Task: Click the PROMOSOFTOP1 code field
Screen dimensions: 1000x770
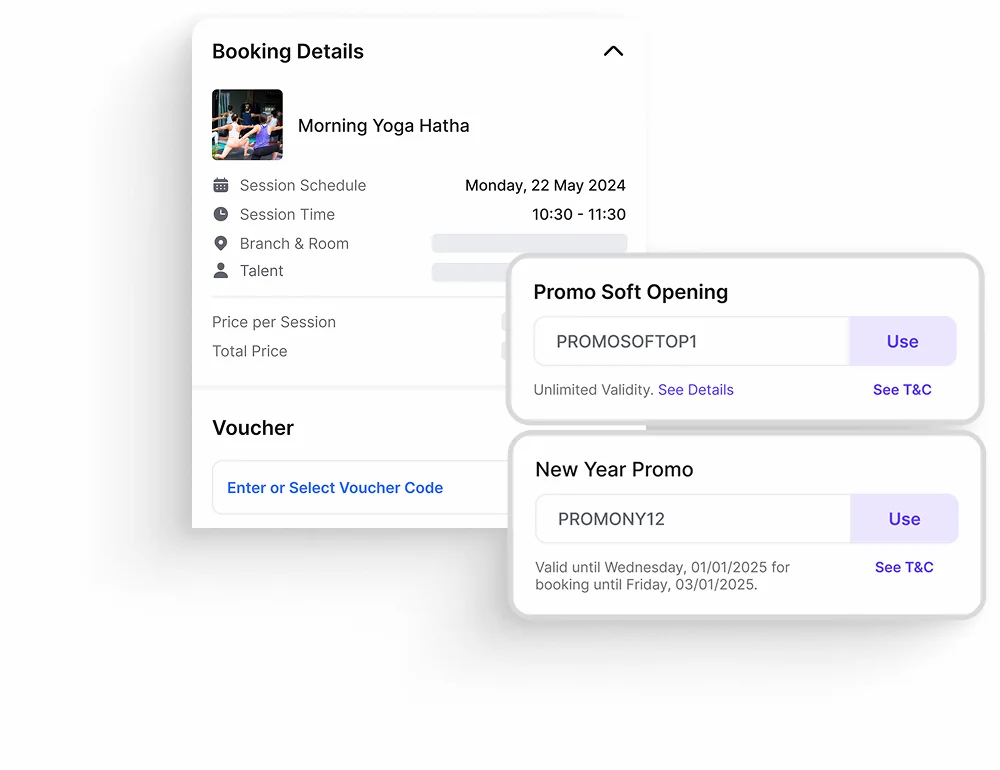Action: click(691, 342)
